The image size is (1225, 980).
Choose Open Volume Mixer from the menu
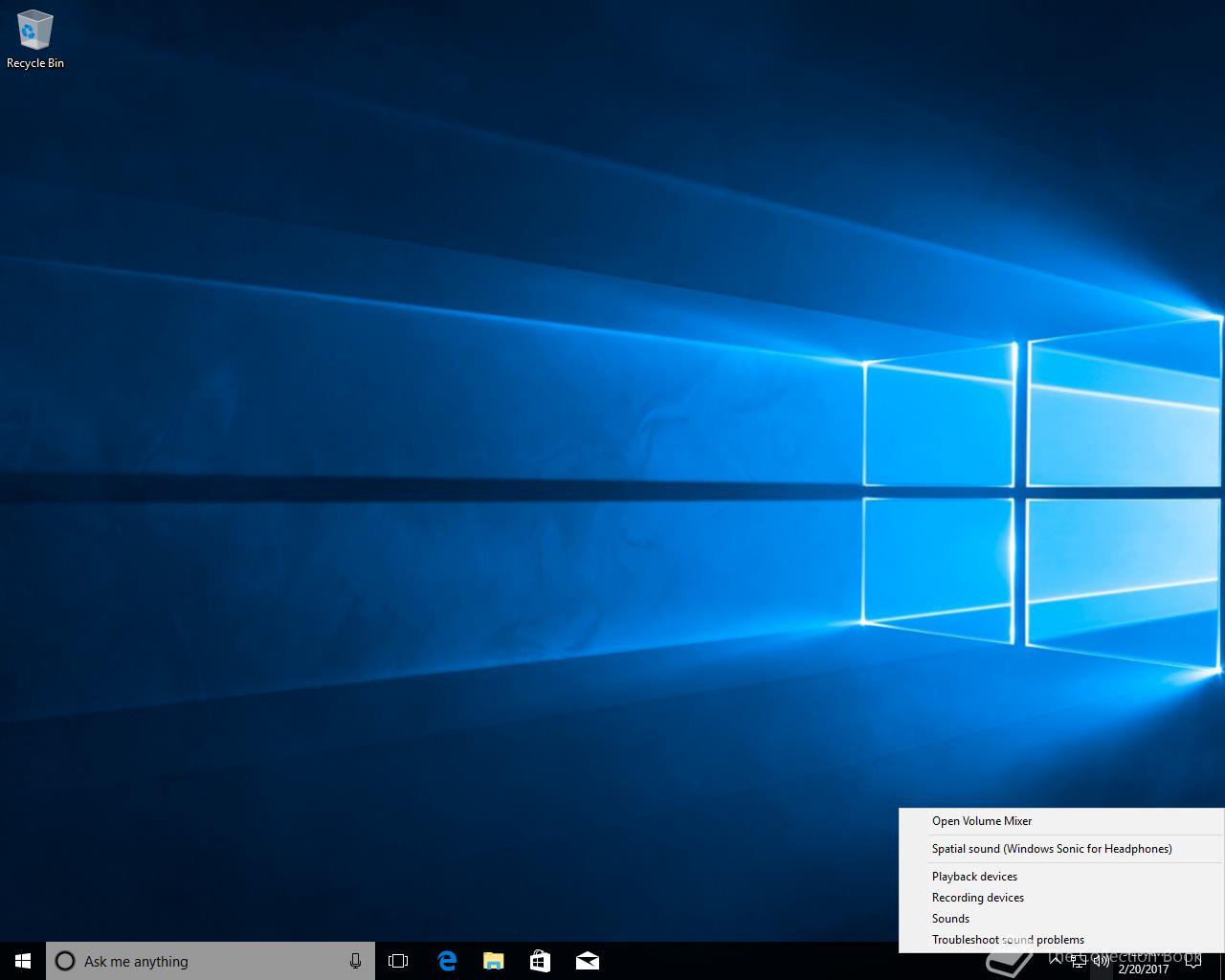1062,821
